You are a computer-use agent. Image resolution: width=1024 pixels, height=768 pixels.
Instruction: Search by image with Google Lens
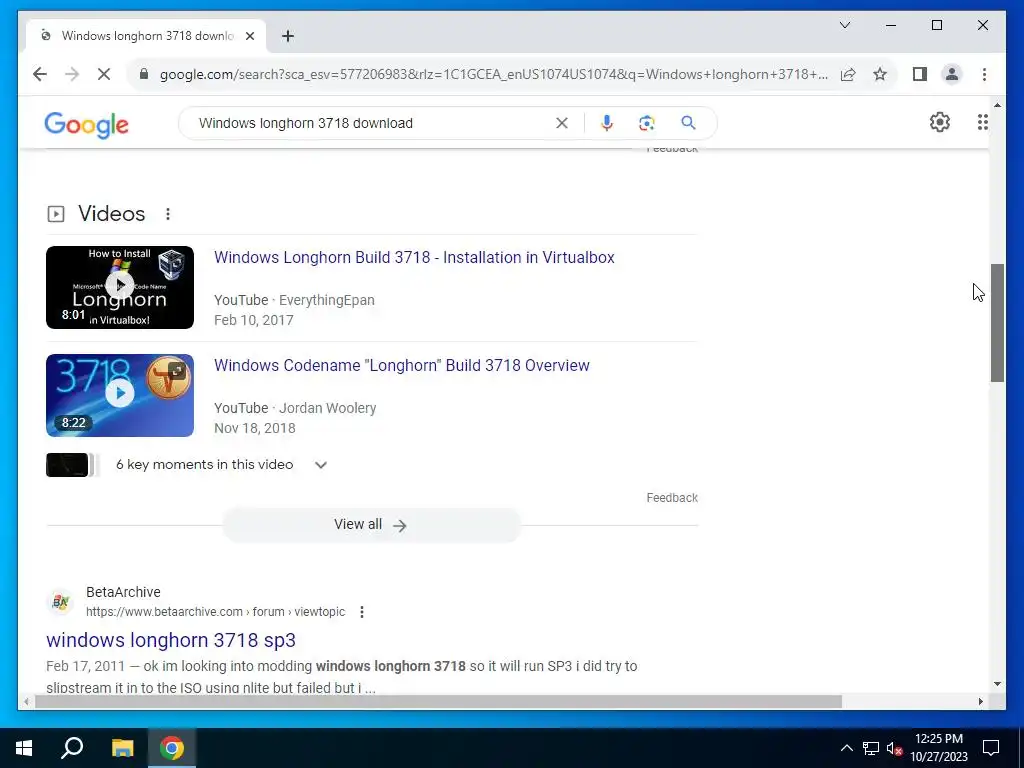coord(647,123)
